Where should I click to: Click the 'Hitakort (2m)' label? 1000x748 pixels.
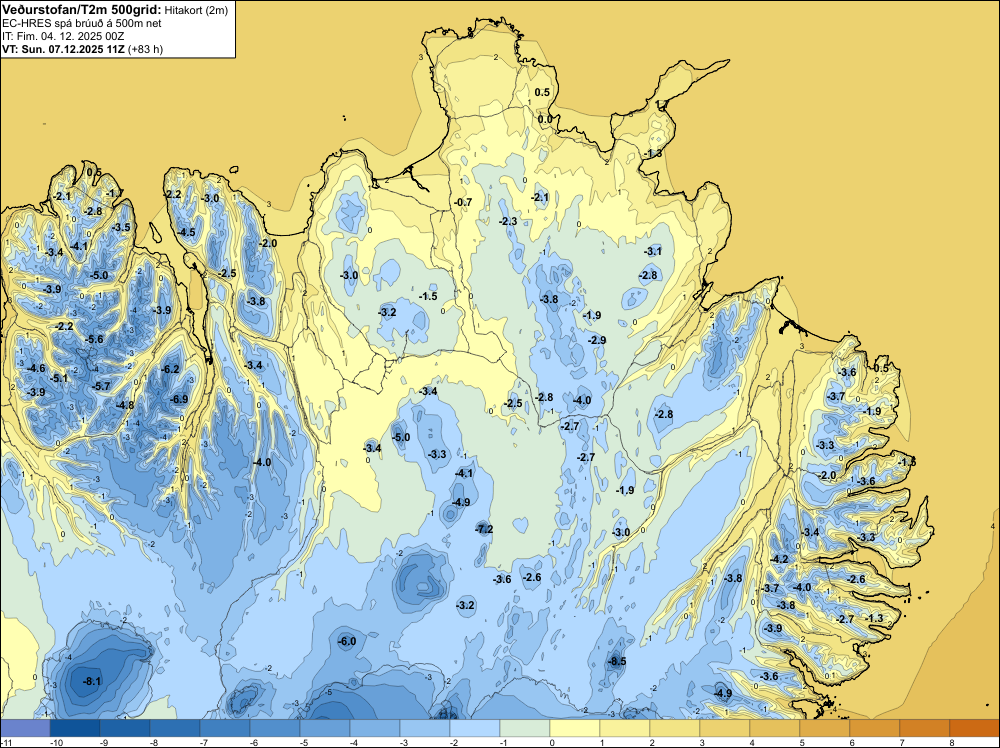195,10
